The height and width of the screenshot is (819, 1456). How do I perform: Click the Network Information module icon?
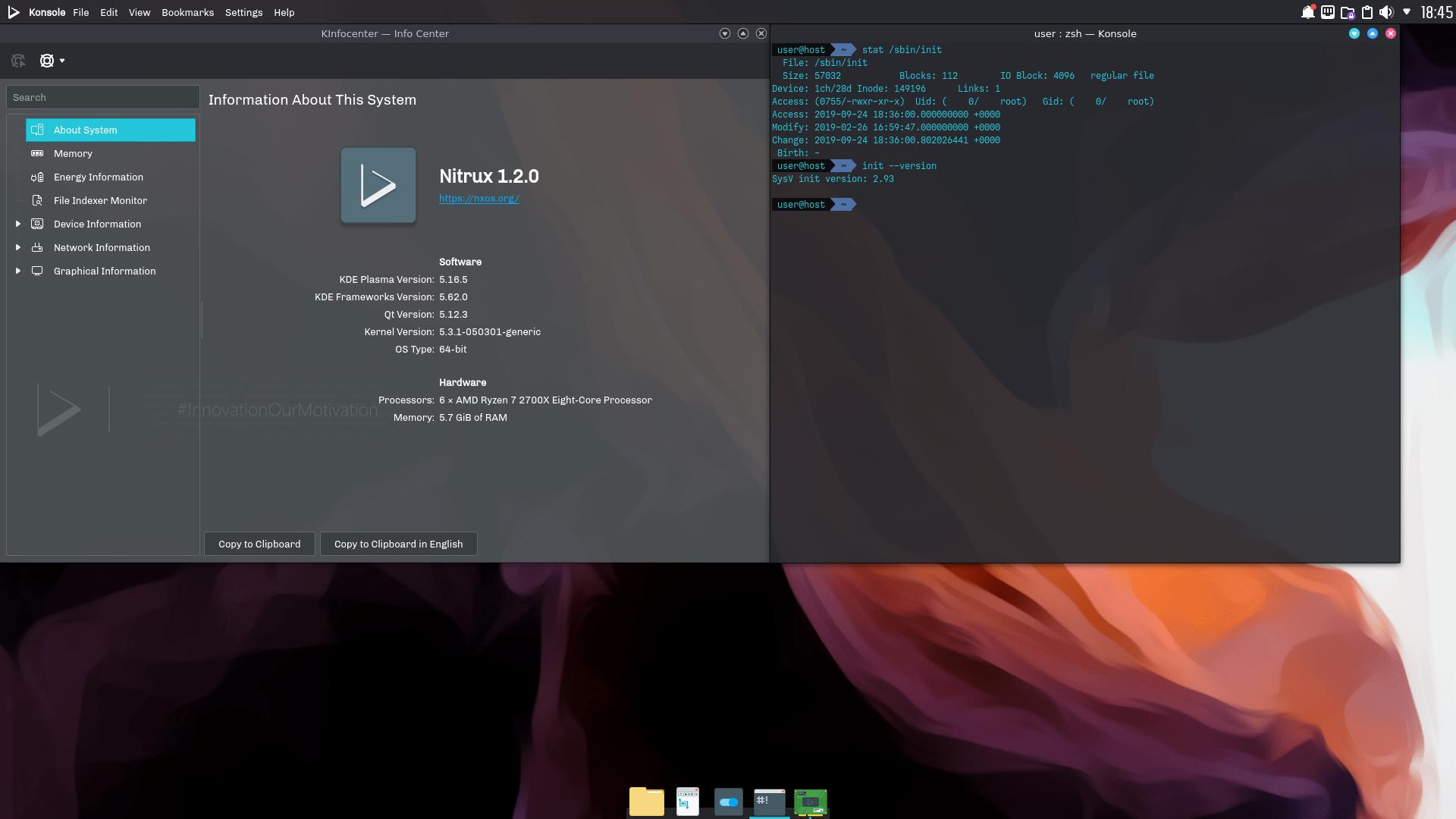click(x=37, y=247)
